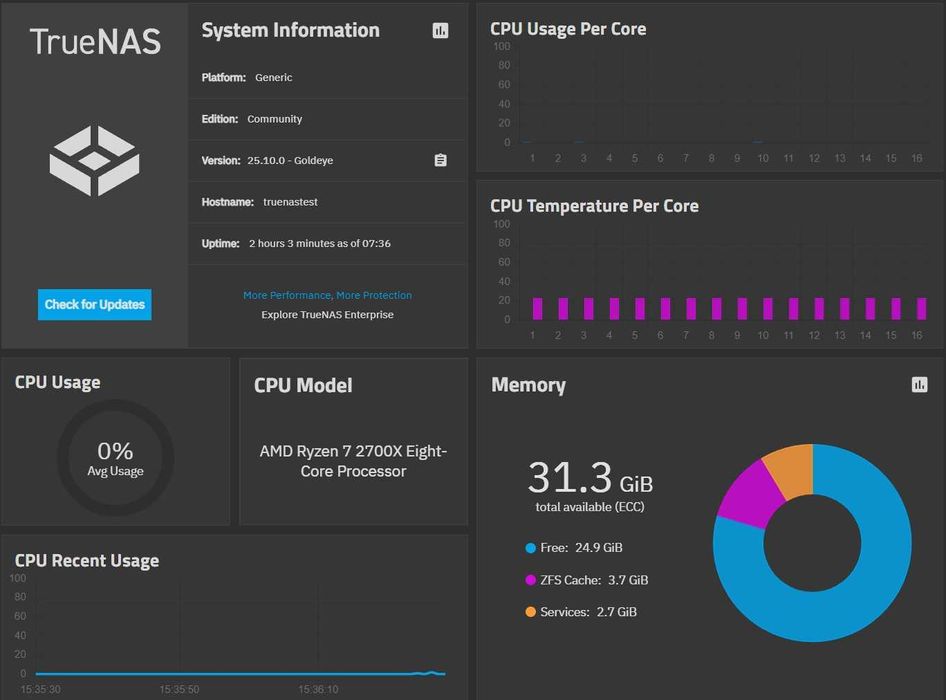Click the TrueNAS cube logo
The height and width of the screenshot is (700, 946).
click(x=95, y=161)
